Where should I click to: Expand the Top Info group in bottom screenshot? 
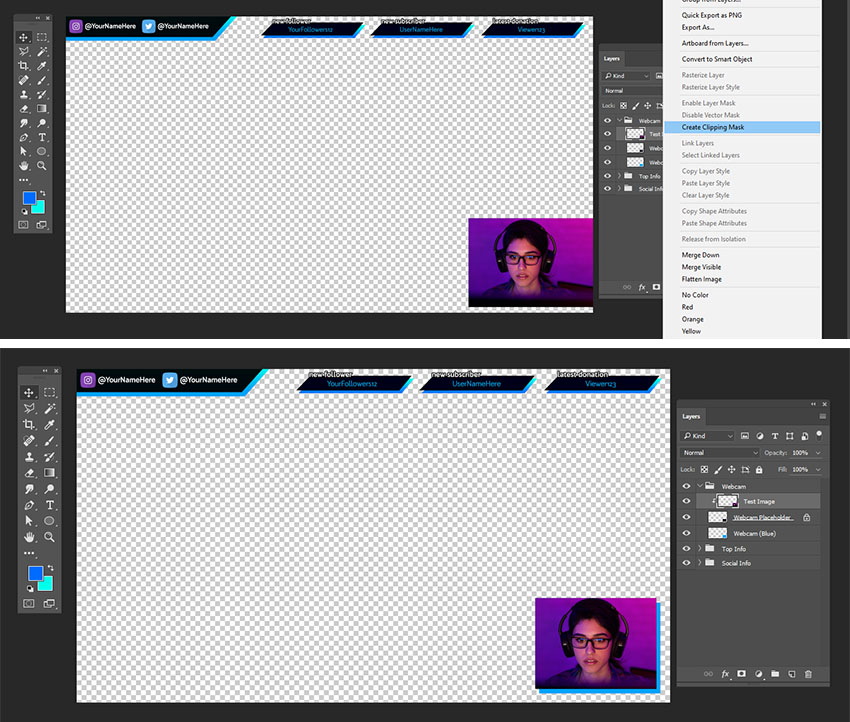[x=700, y=549]
